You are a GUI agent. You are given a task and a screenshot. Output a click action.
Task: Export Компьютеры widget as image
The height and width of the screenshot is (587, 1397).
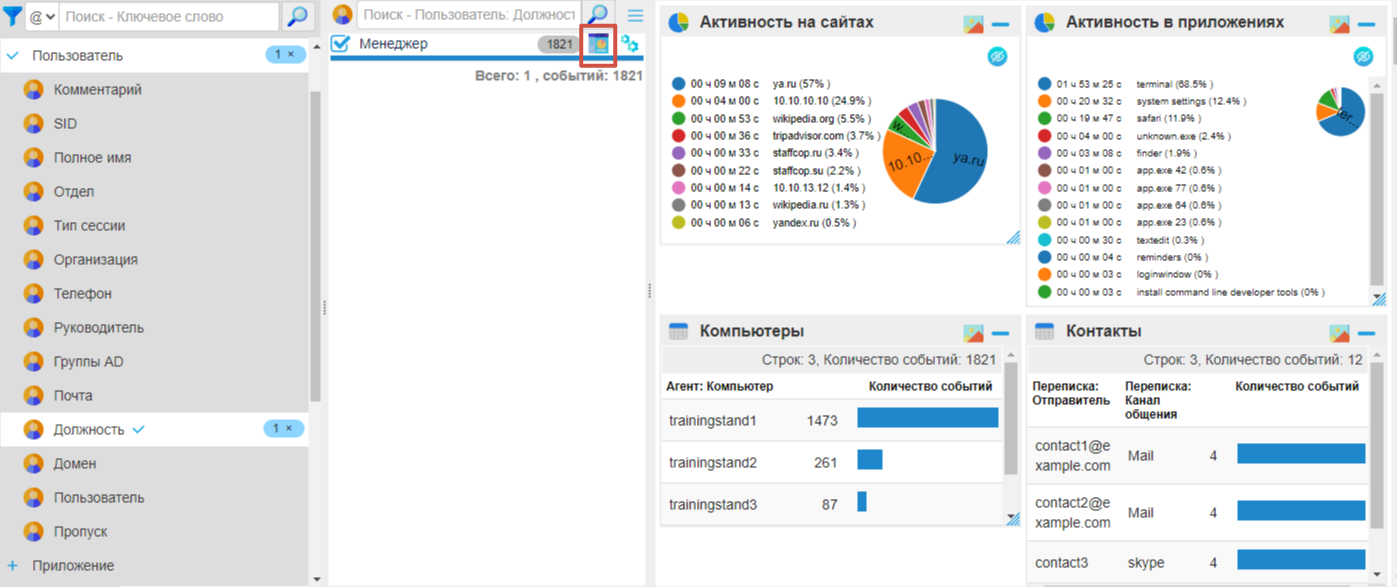(x=973, y=332)
